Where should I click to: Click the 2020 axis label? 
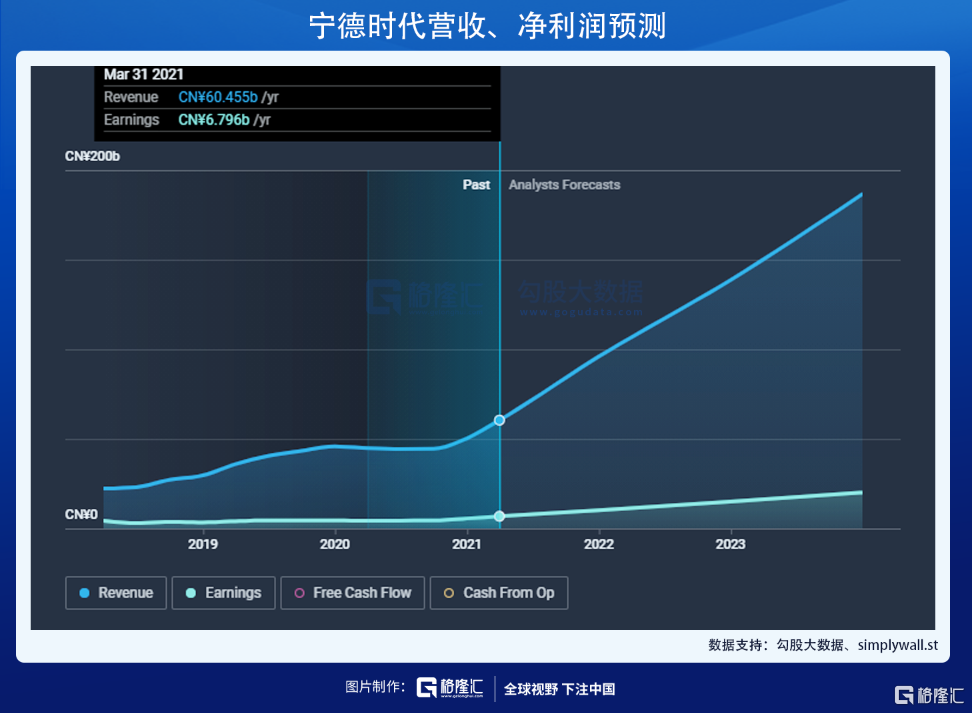pyautogui.click(x=335, y=544)
